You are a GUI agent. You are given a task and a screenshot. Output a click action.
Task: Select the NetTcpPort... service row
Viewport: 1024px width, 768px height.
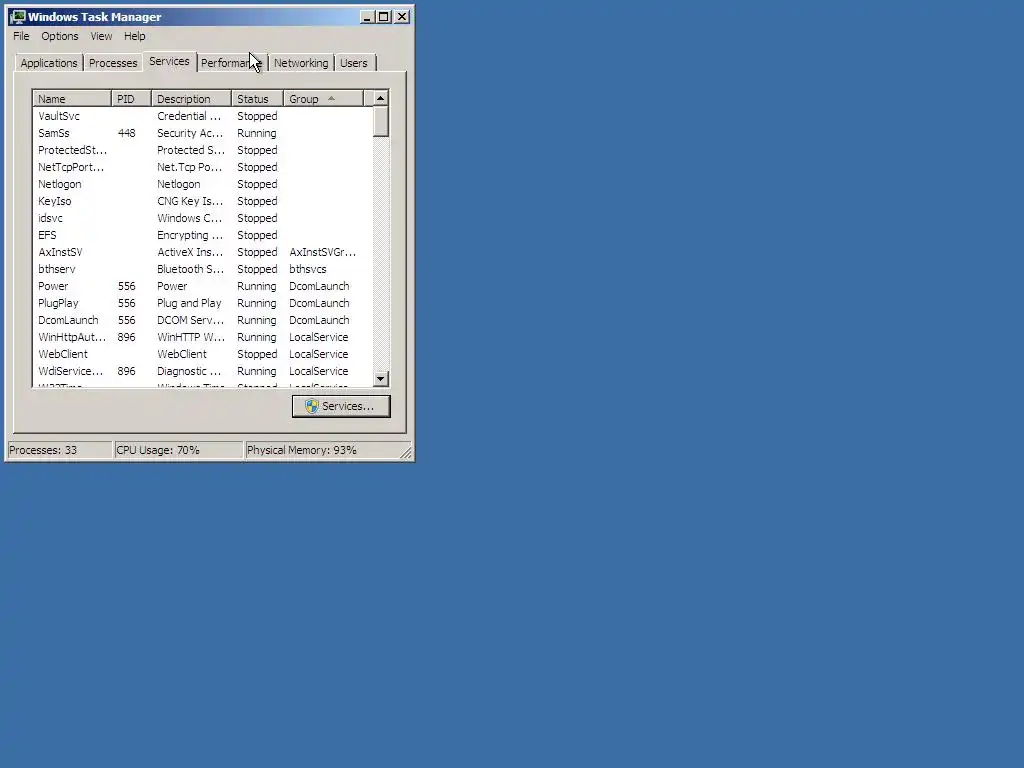pos(202,167)
